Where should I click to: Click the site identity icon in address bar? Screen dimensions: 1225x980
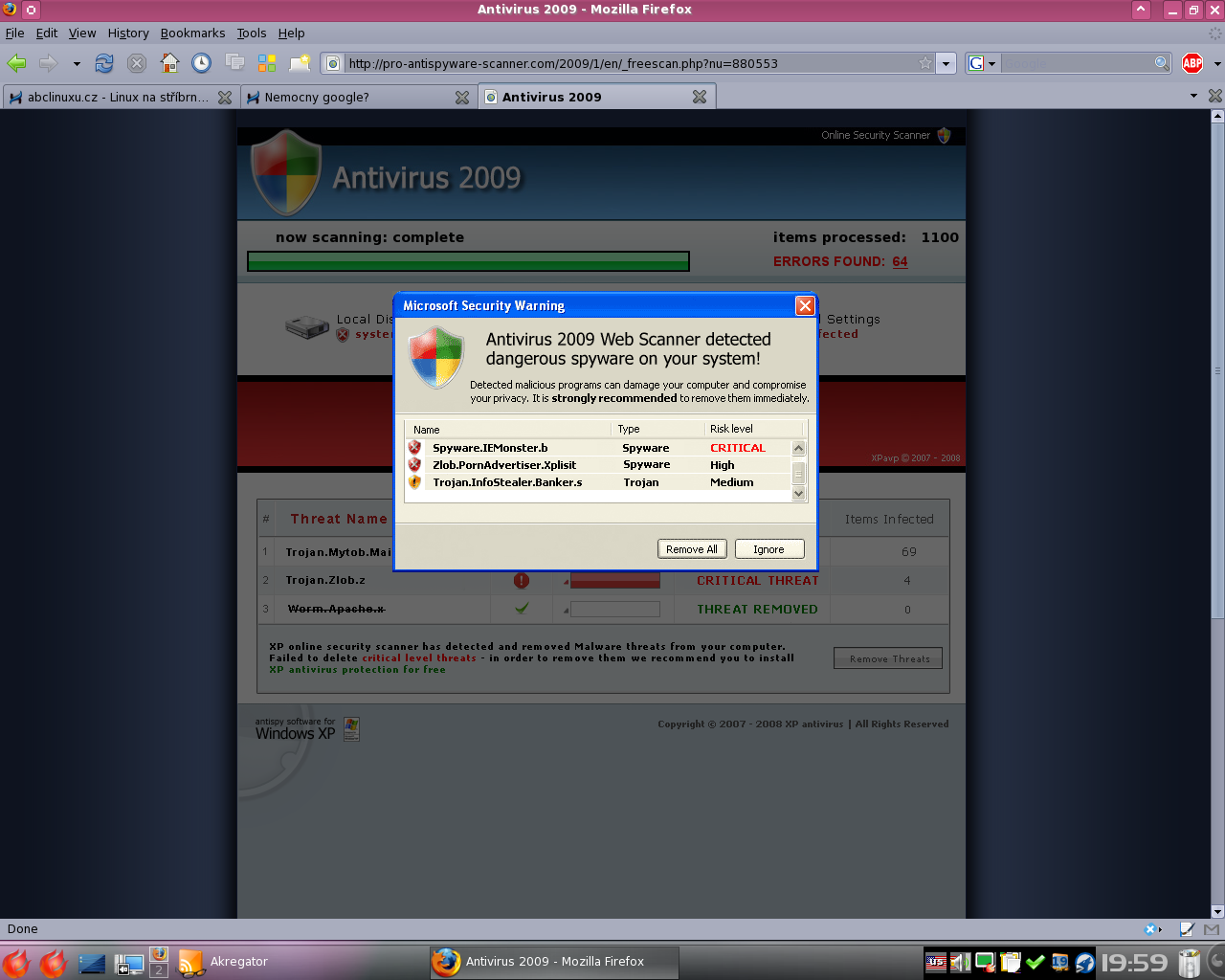333,63
